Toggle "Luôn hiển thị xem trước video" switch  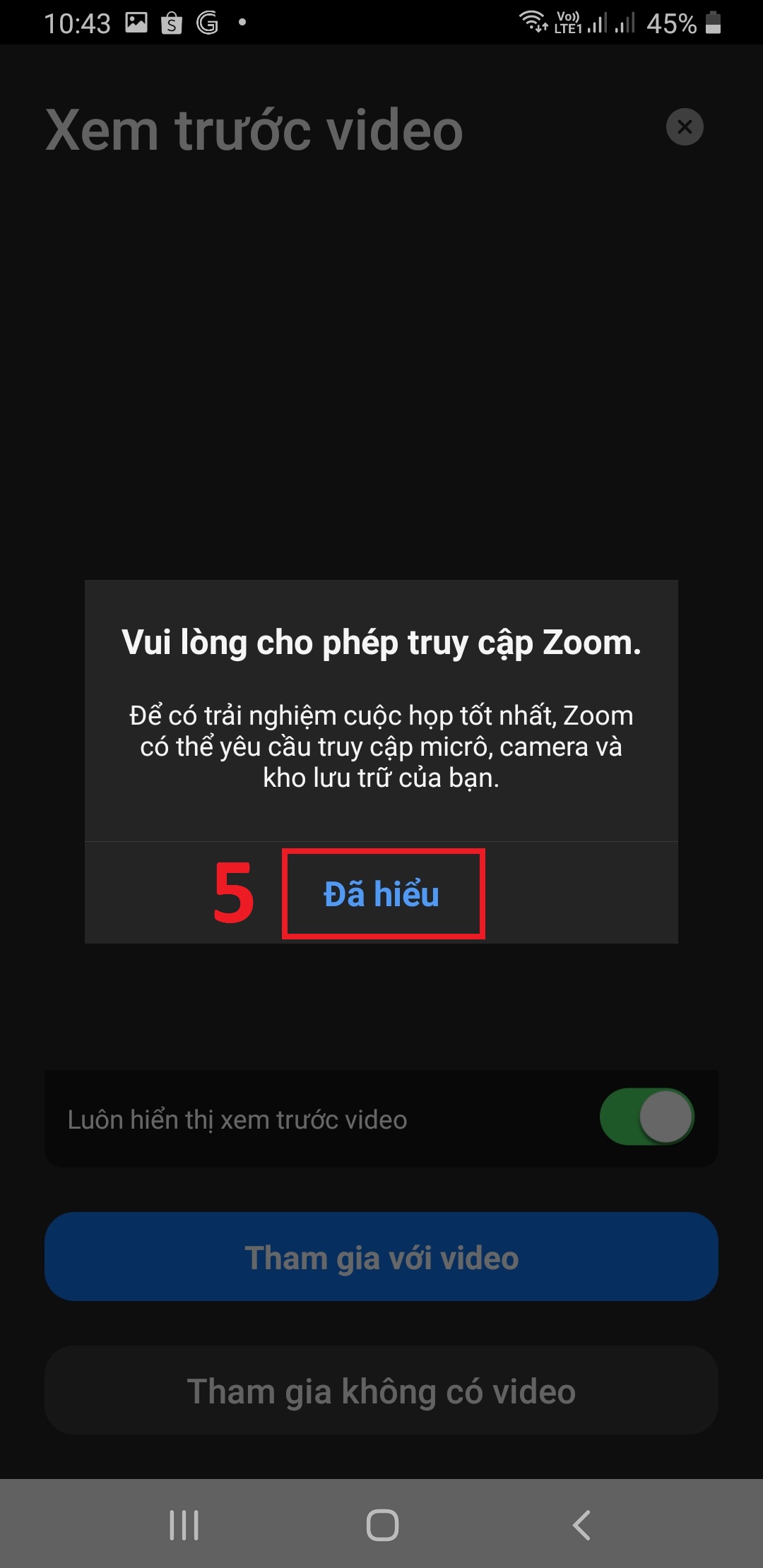646,1117
